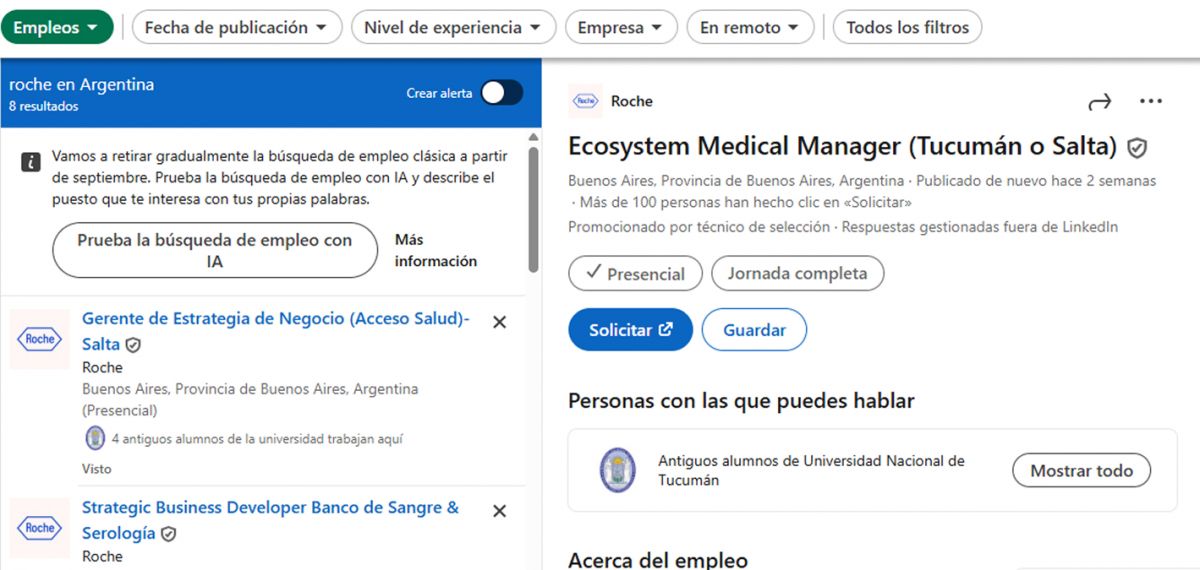Open the Fecha de publicación filter

click(236, 28)
